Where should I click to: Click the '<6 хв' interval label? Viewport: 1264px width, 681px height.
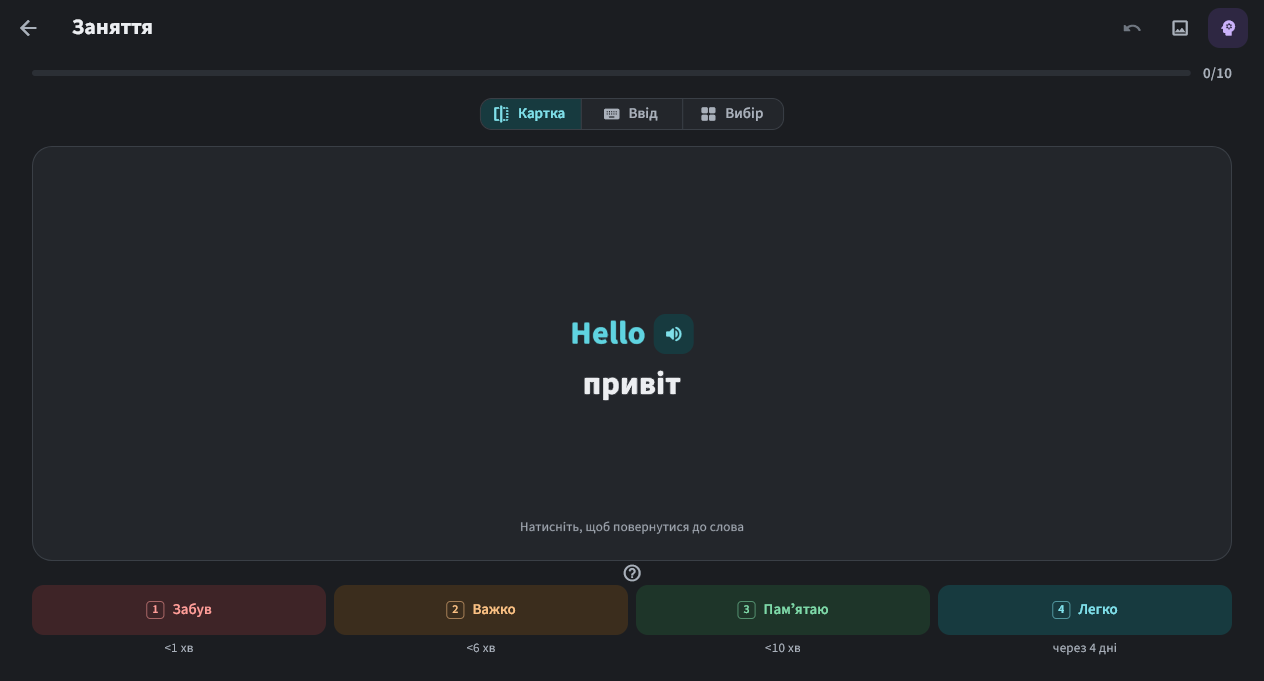pyautogui.click(x=481, y=648)
